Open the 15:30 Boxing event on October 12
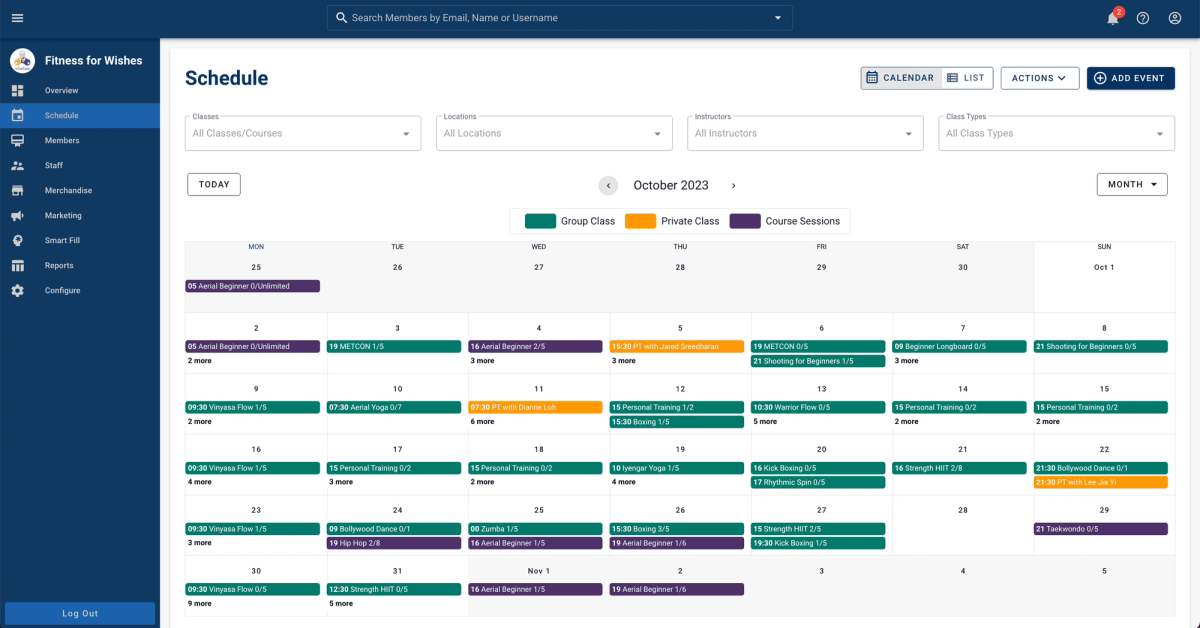The image size is (1200, 628). [677, 421]
